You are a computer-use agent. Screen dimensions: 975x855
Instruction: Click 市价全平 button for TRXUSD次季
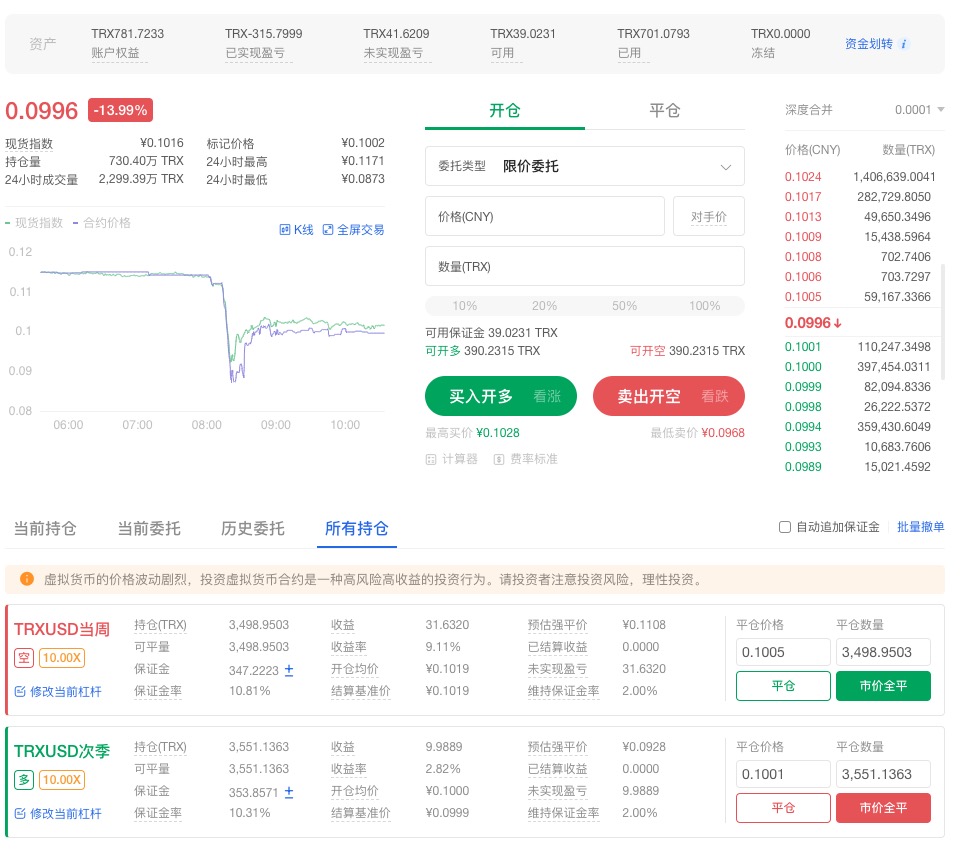tap(883, 808)
